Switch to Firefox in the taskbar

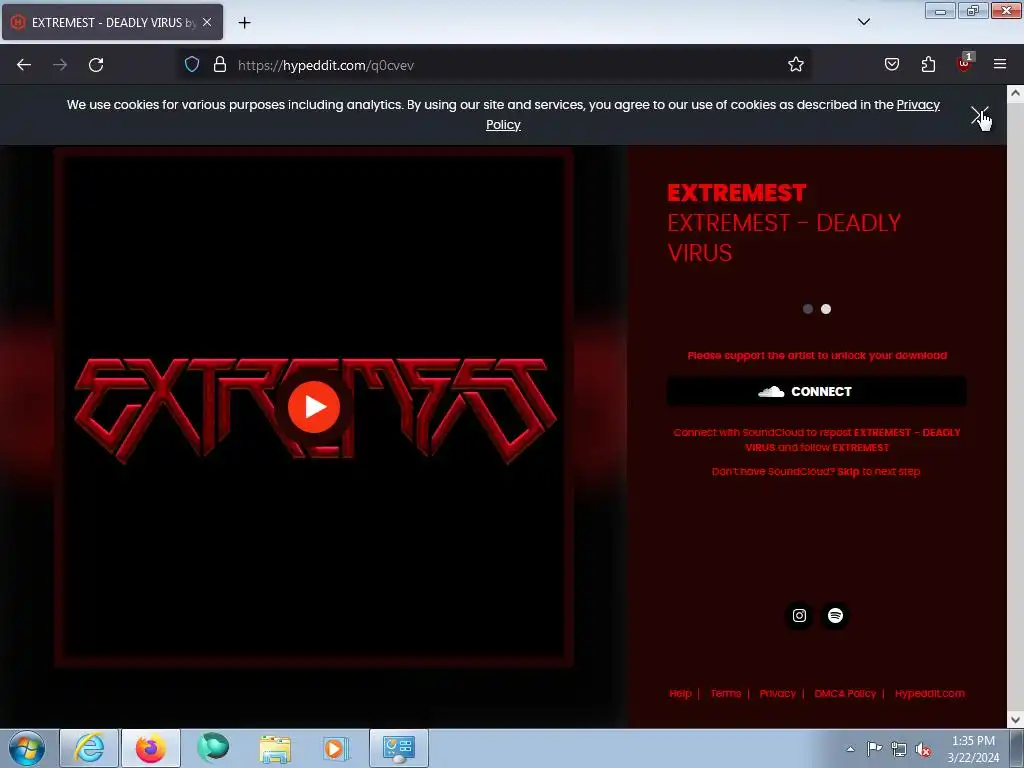pos(151,748)
